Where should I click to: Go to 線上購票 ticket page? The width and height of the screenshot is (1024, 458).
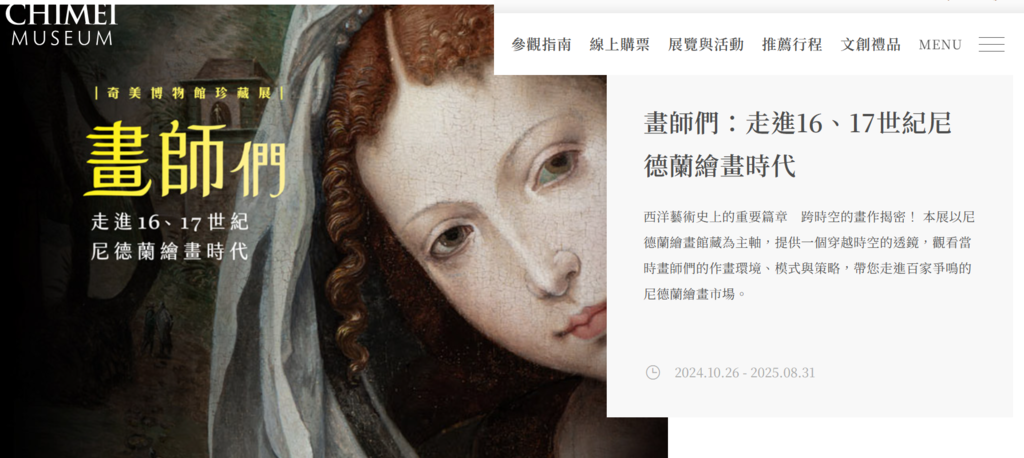pos(619,44)
